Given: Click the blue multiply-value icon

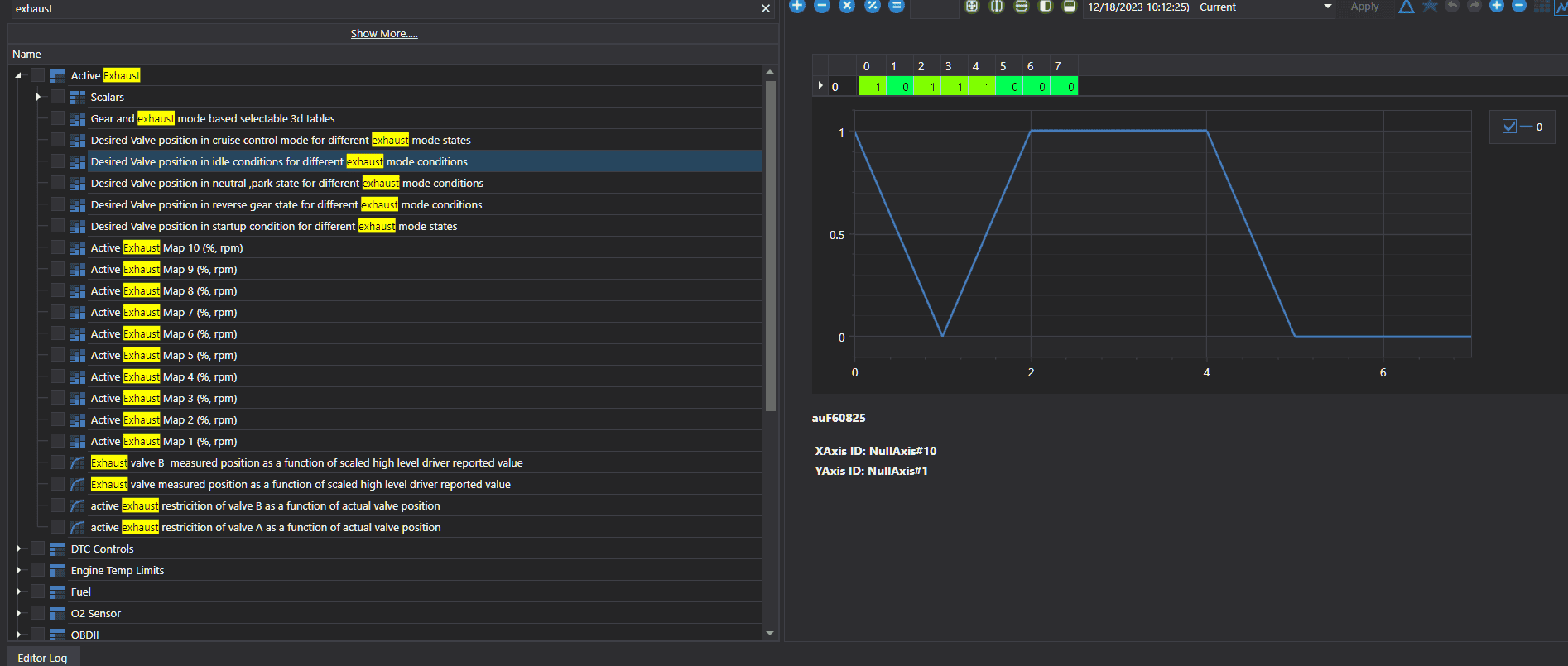Looking at the screenshot, I should 847,6.
